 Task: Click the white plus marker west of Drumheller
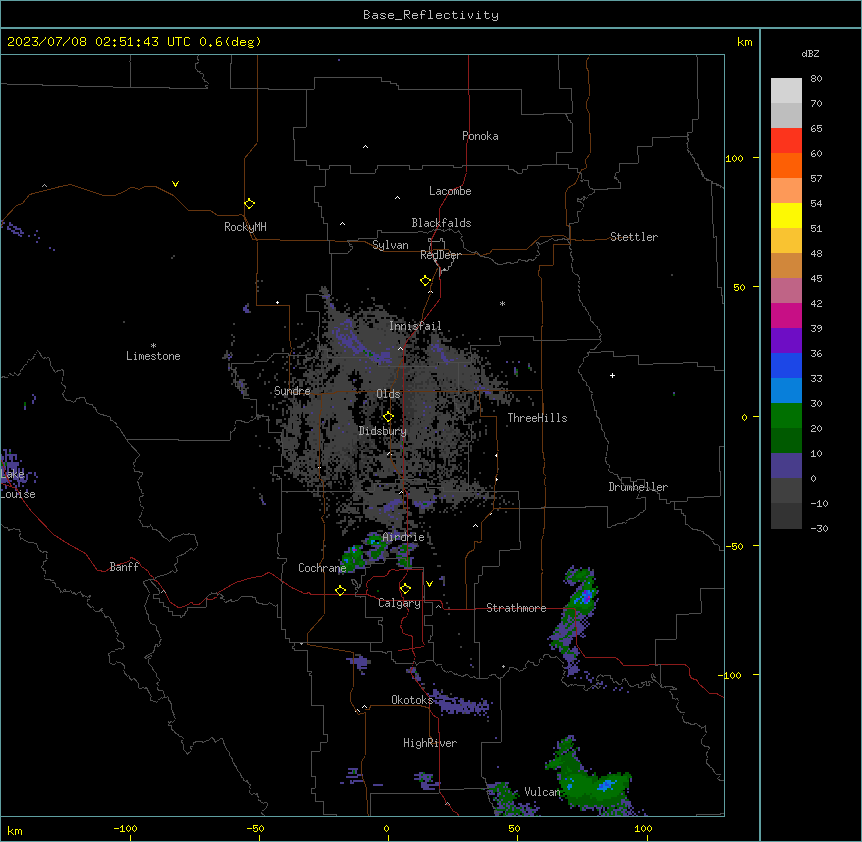[612, 375]
